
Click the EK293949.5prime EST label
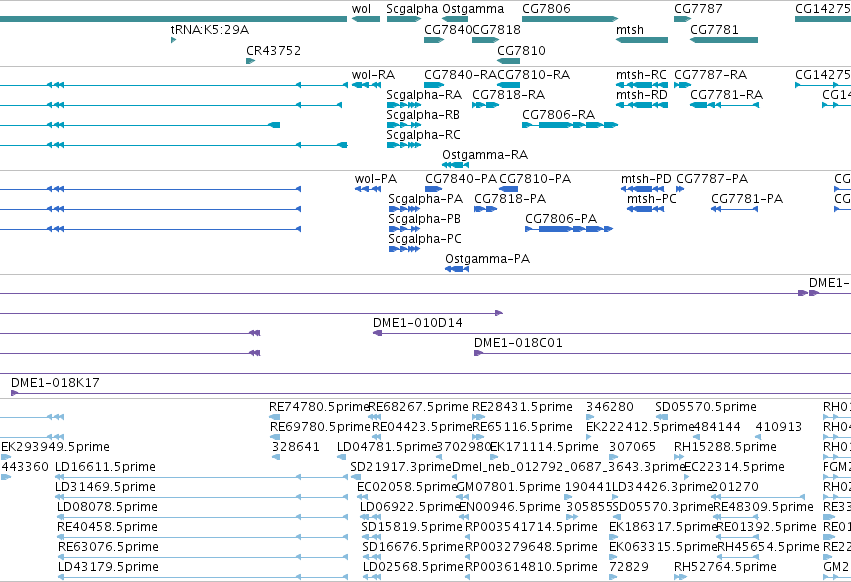(55, 447)
